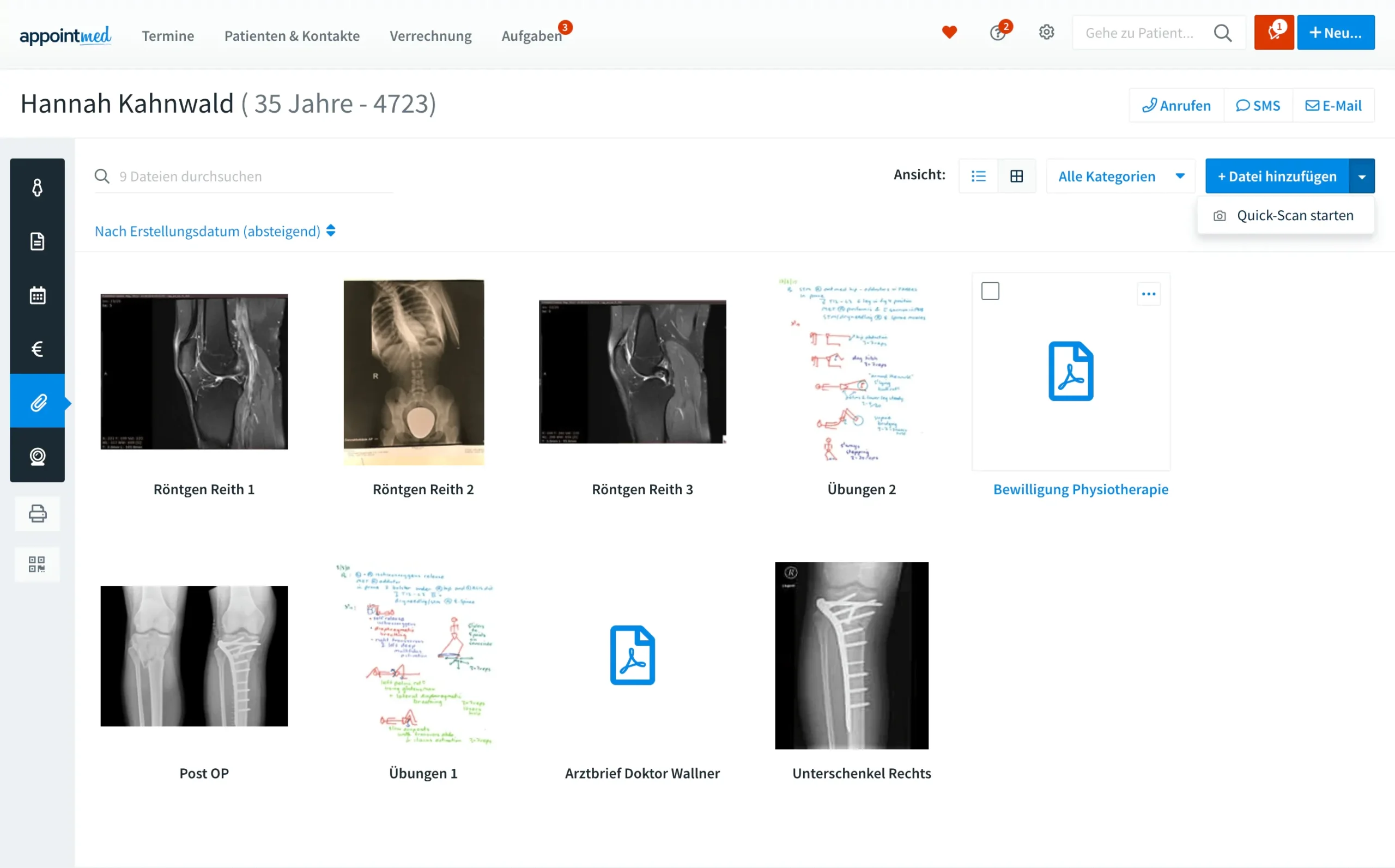Click the Anrufen button
Screen dimensions: 1395x868
1176,106
